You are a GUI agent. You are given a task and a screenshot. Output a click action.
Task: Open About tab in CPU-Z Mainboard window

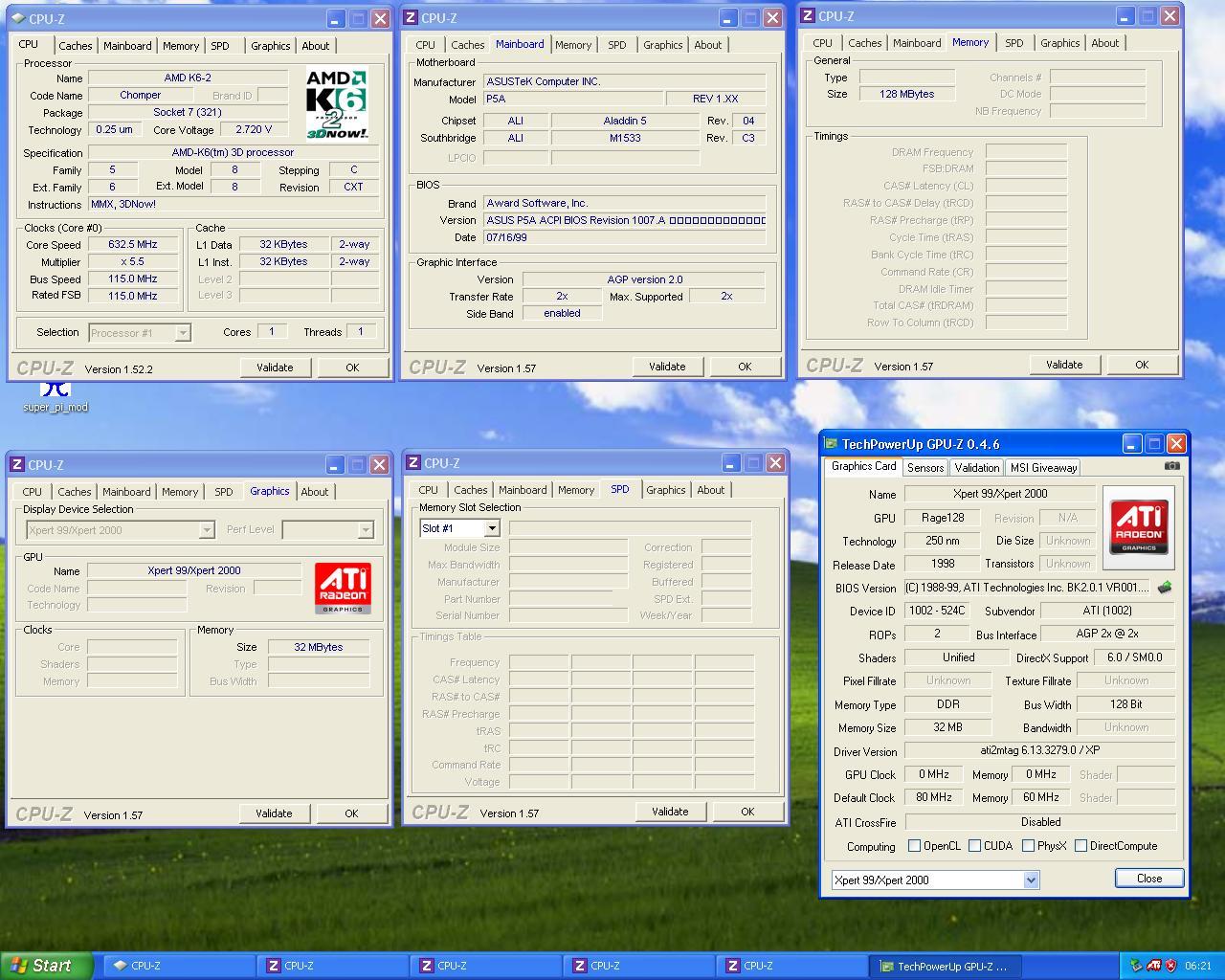[708, 45]
